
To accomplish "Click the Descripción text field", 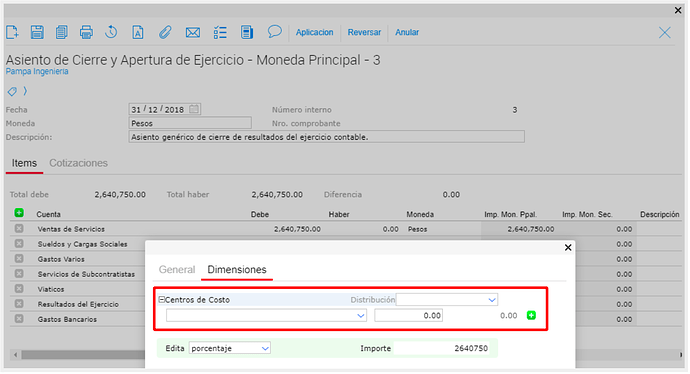I will (327, 137).
